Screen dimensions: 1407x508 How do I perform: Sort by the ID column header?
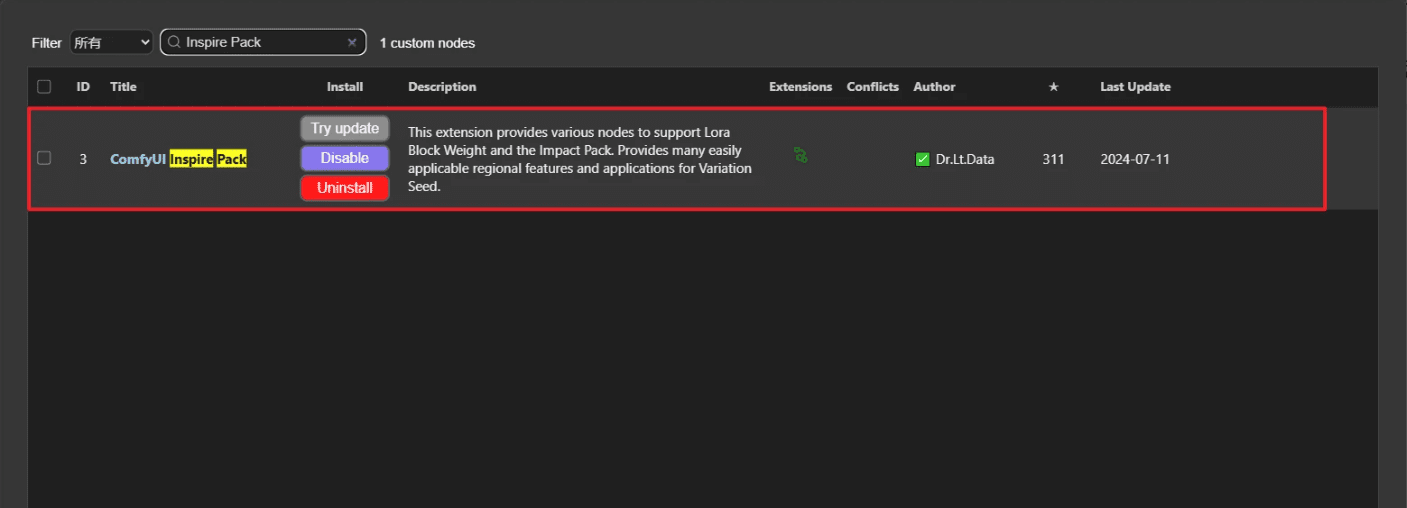click(x=83, y=87)
